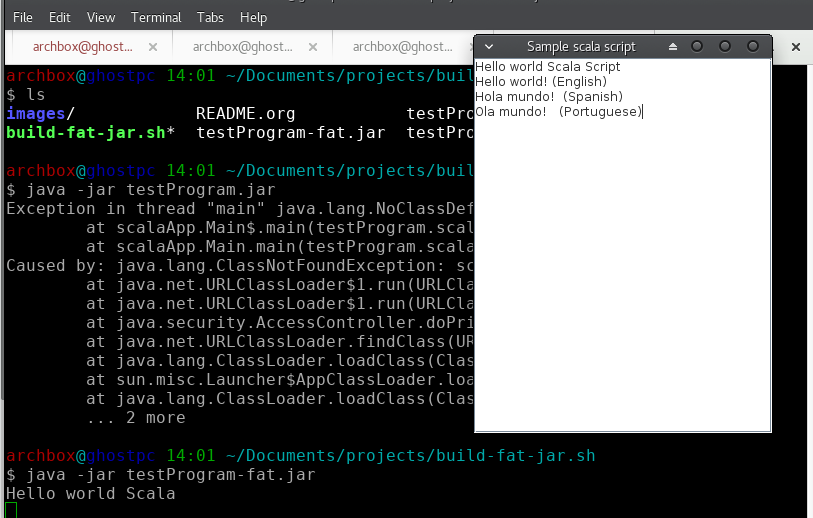The height and width of the screenshot is (518, 813).
Task: Click the green terminal cursor block
Action: tap(11, 510)
